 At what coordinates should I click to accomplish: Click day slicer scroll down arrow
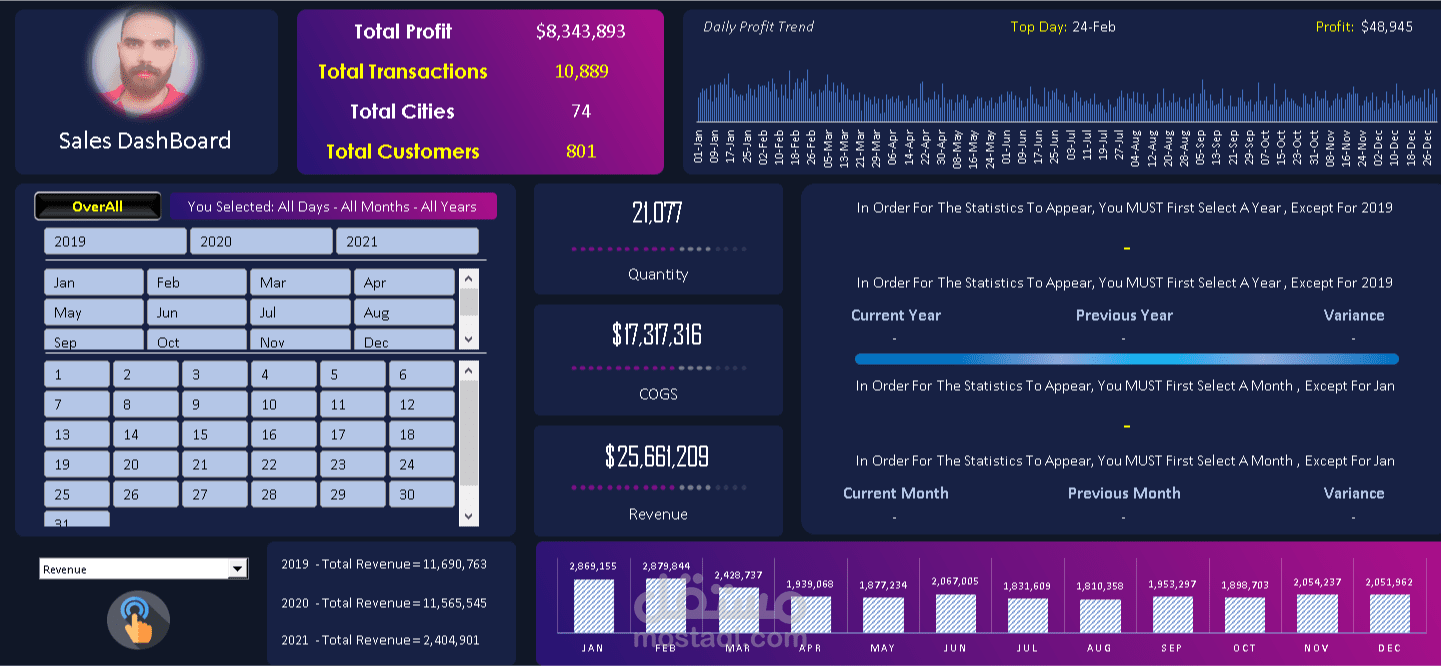tap(469, 516)
